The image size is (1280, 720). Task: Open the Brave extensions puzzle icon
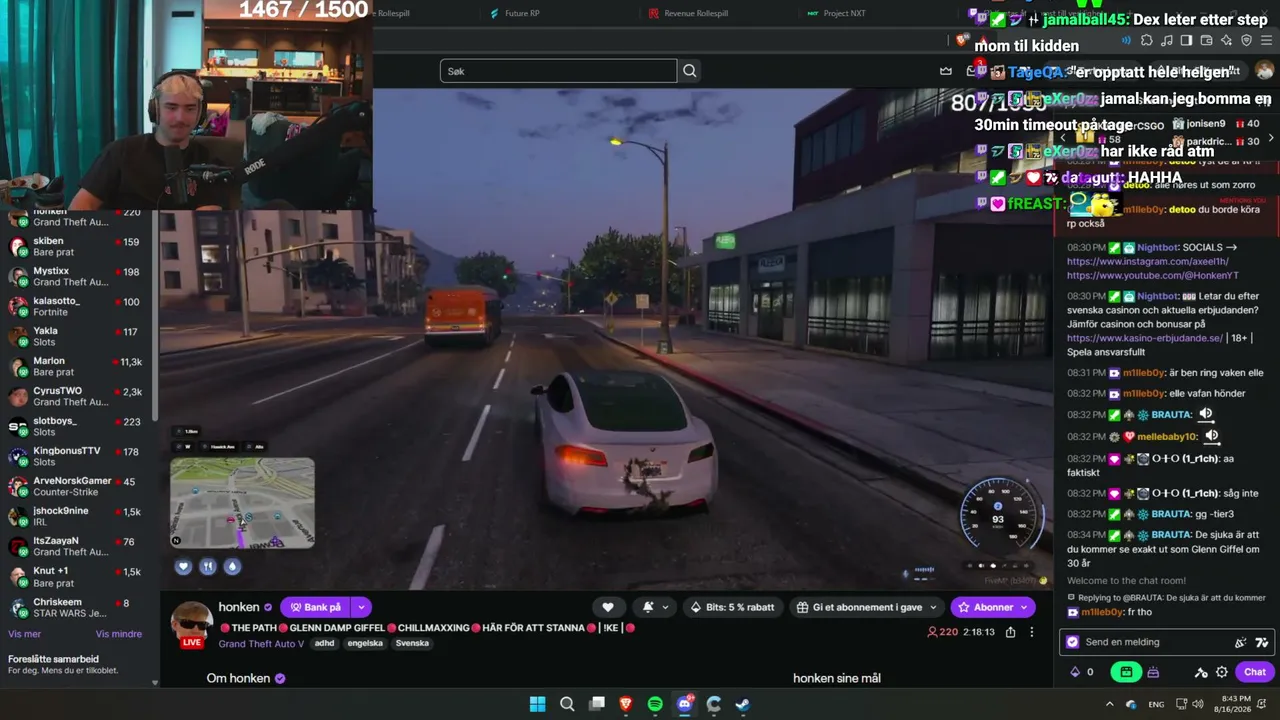[1146, 40]
